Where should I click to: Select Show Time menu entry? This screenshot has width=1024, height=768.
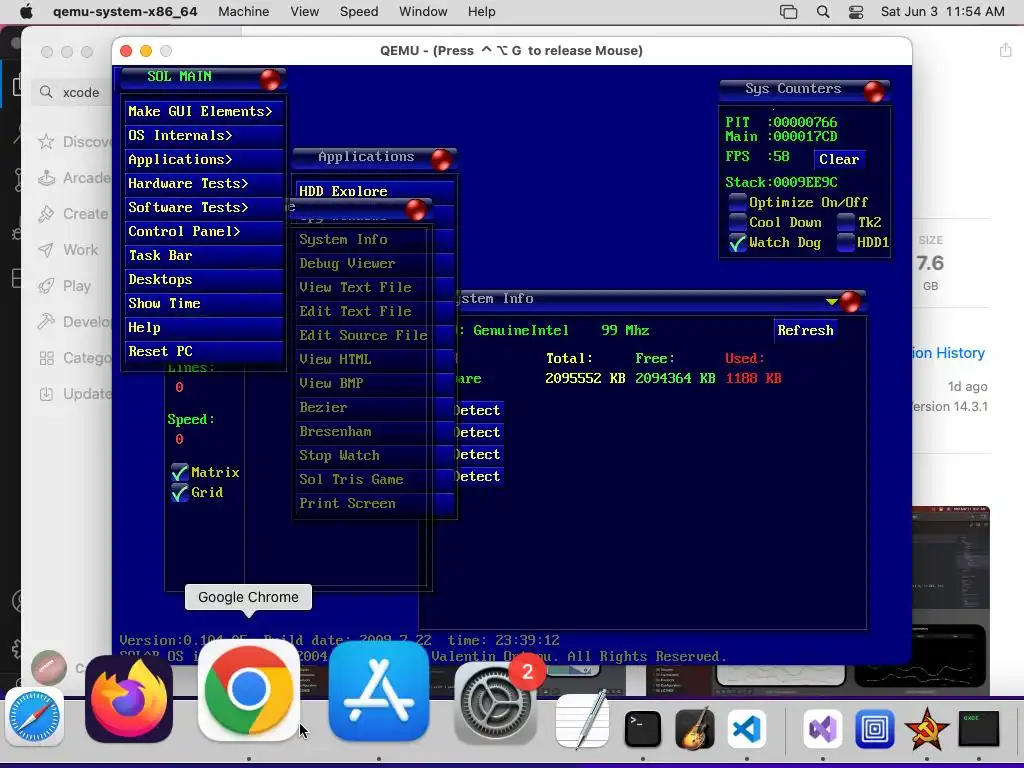204,304
